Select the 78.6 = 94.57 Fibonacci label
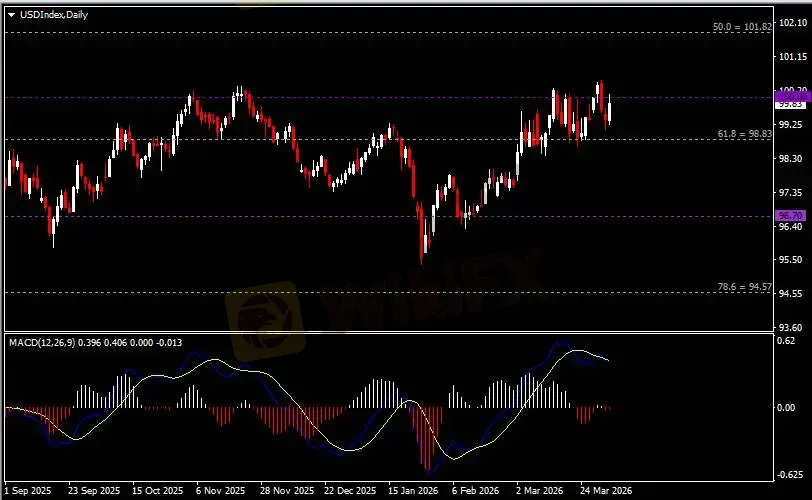 744,287
